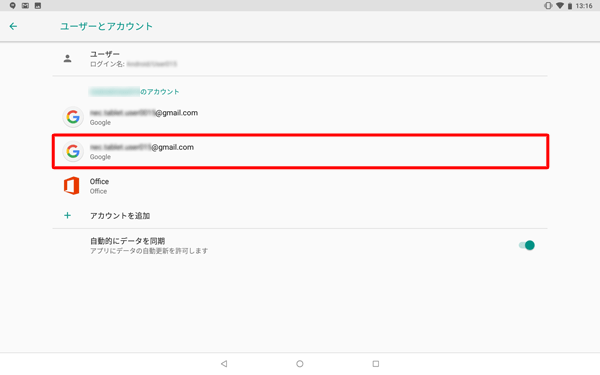
Task: Click the 13:16 clock
Action: point(584,6)
